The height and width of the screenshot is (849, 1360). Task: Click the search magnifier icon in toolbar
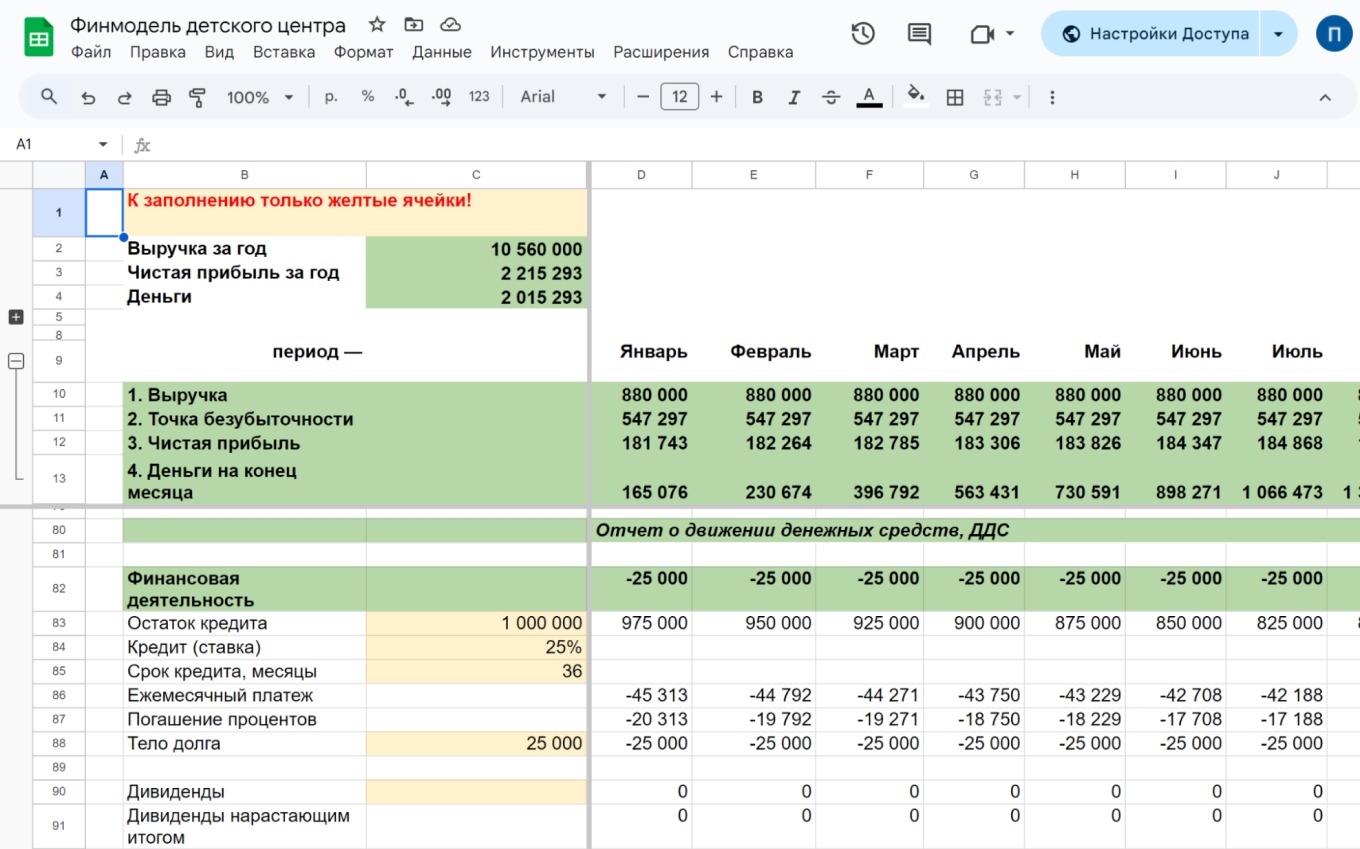48,97
